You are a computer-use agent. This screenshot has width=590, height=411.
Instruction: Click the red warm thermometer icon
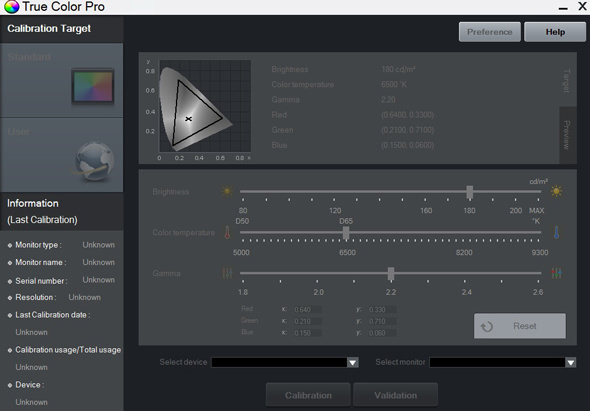click(227, 232)
